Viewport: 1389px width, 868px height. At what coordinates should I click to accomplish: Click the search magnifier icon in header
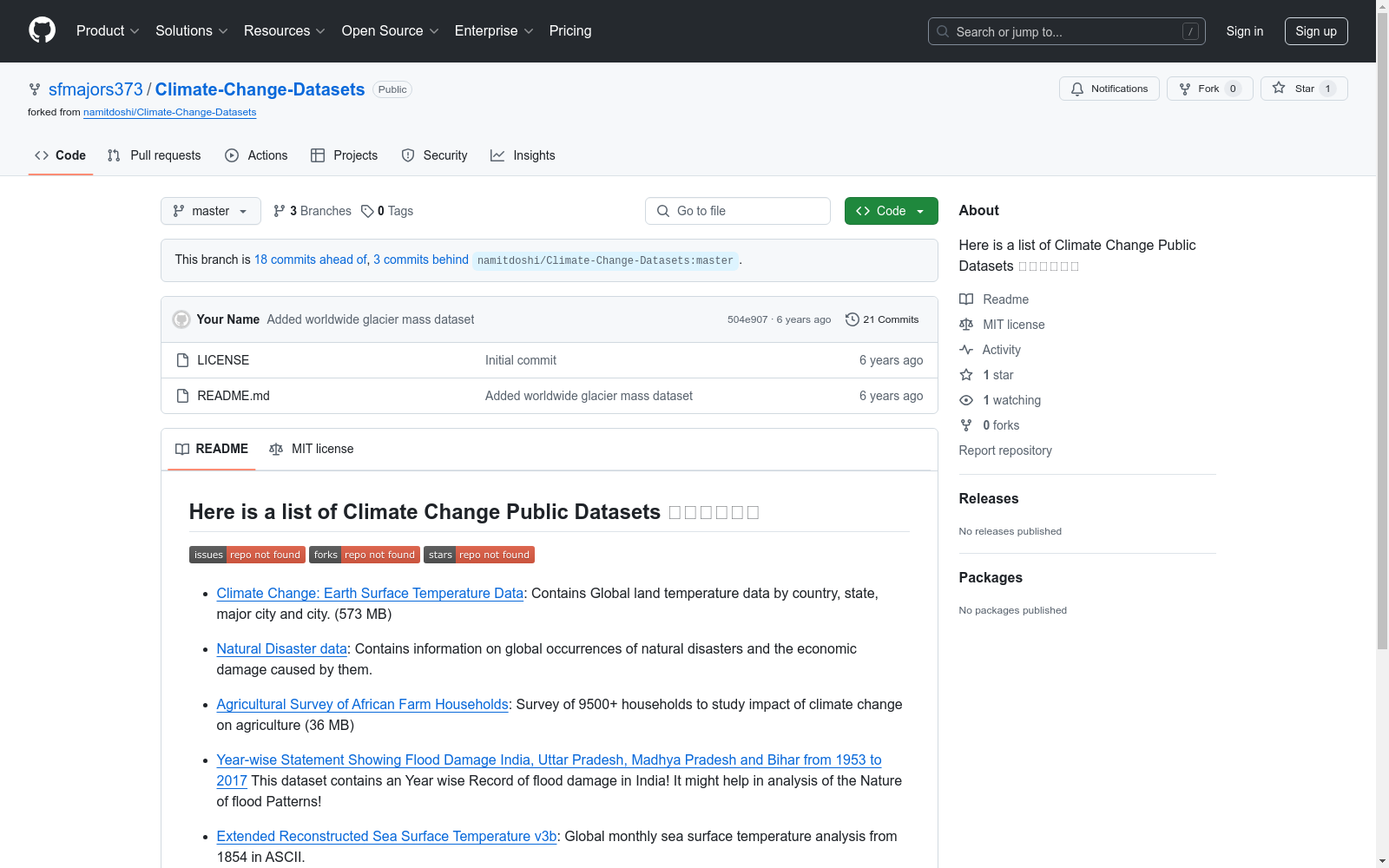click(x=943, y=31)
